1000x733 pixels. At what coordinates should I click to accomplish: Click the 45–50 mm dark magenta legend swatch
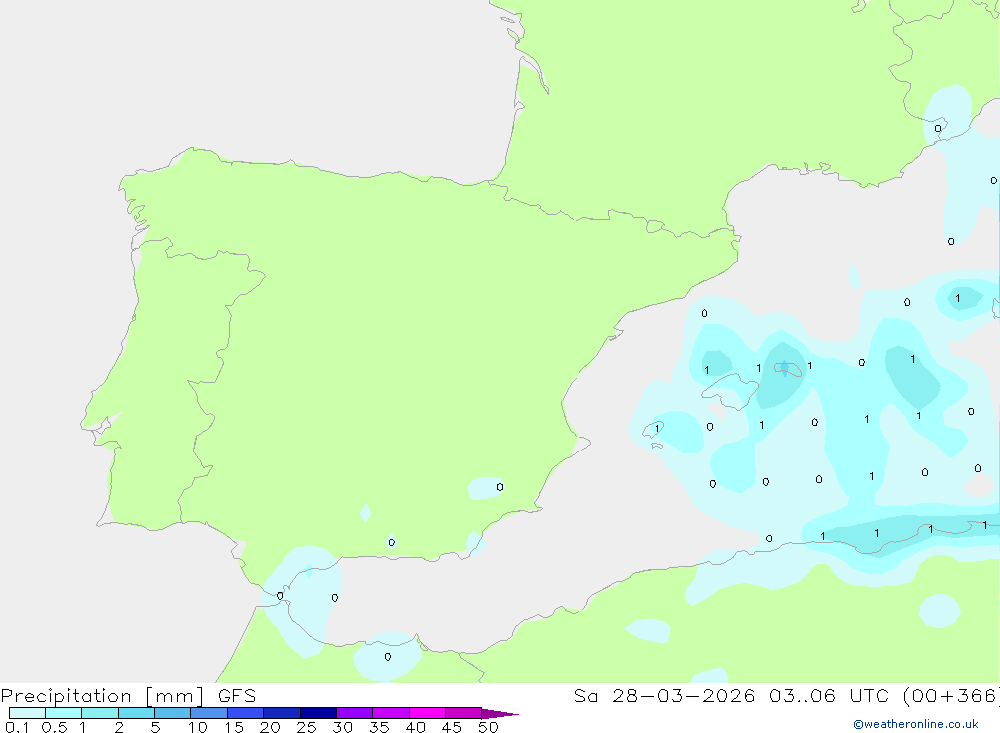[x=464, y=713]
